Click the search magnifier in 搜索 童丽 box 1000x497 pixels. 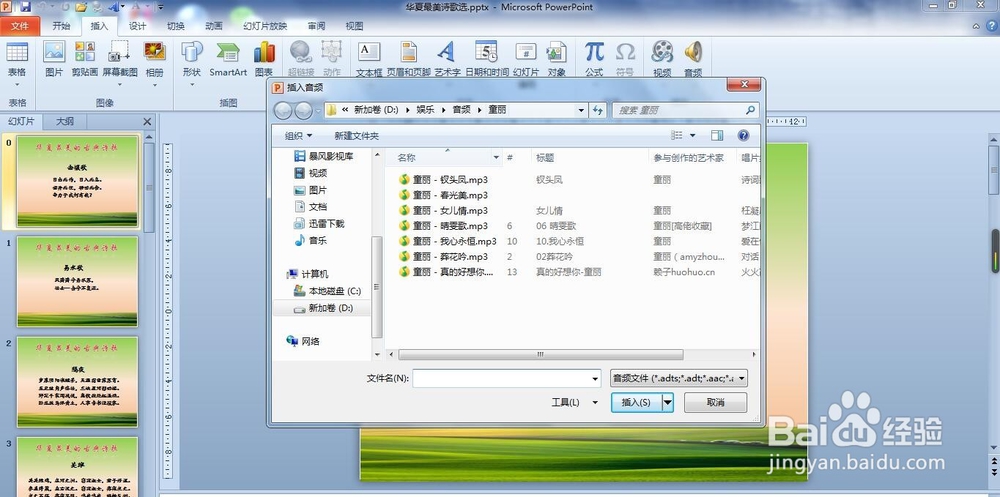point(750,110)
